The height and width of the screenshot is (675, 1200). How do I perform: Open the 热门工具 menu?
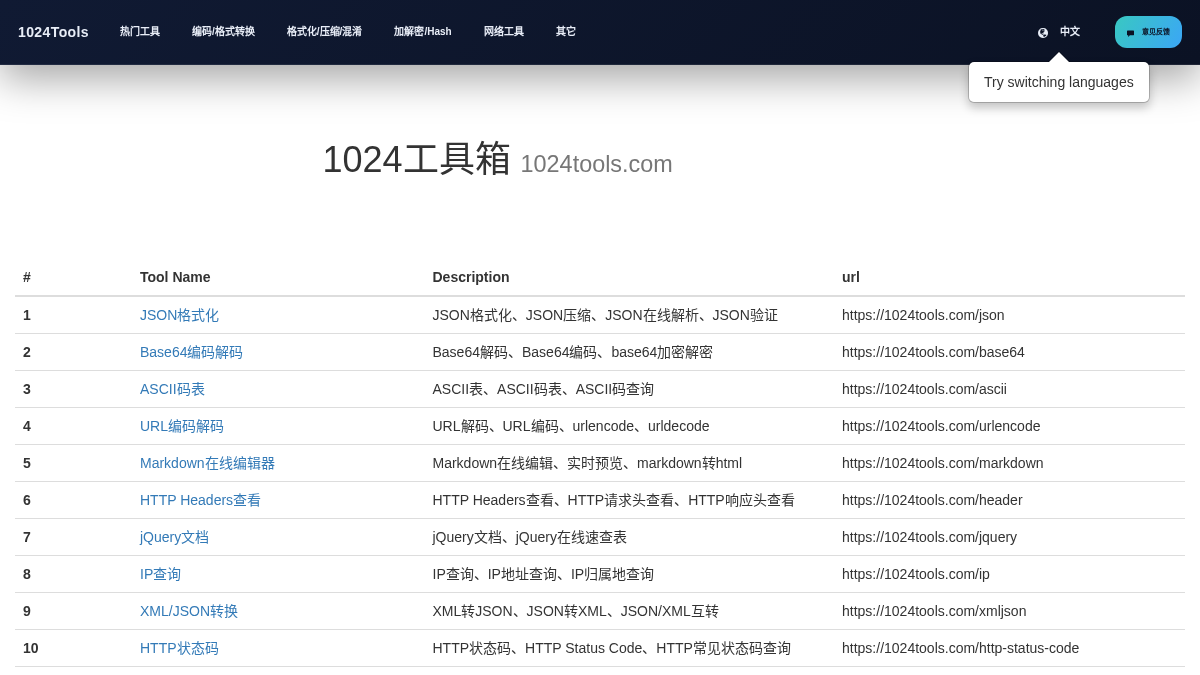(140, 32)
